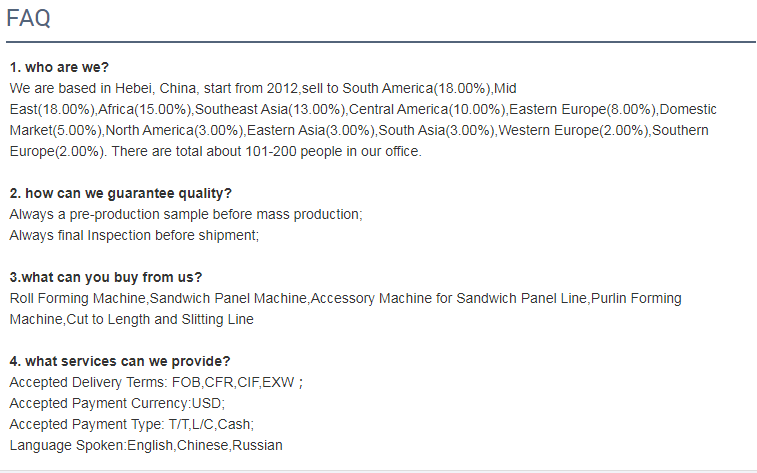Click the 'Africa(15.00%)' text

(144, 110)
